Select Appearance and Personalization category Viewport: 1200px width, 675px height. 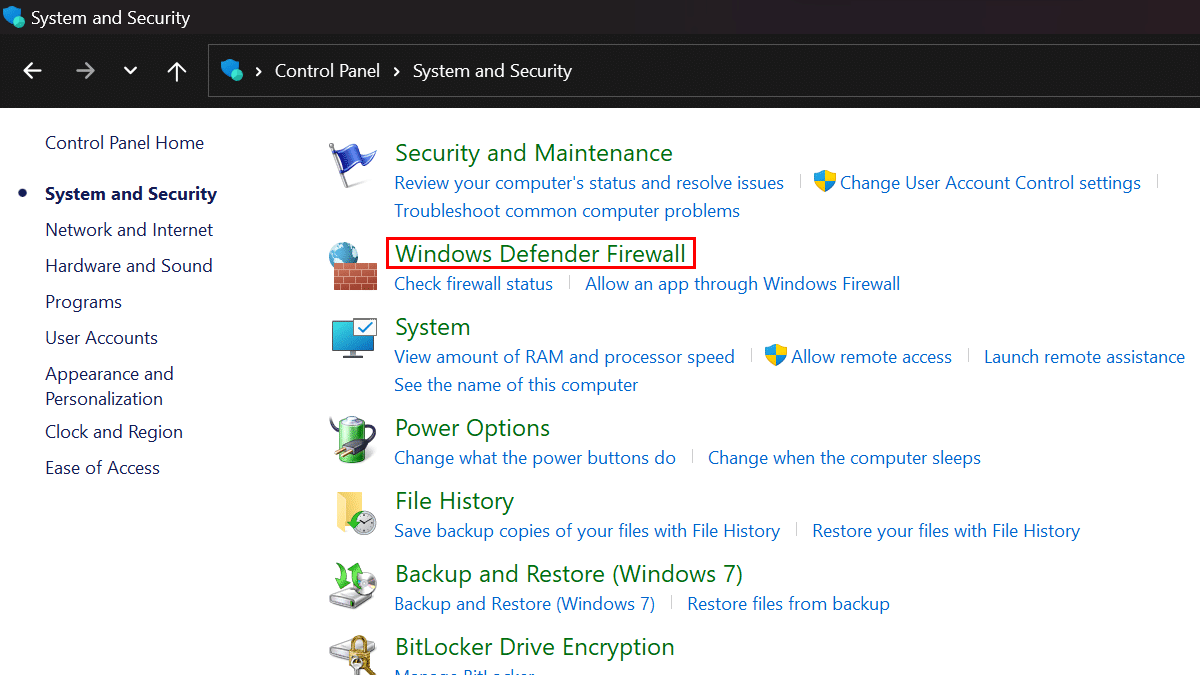coord(109,386)
